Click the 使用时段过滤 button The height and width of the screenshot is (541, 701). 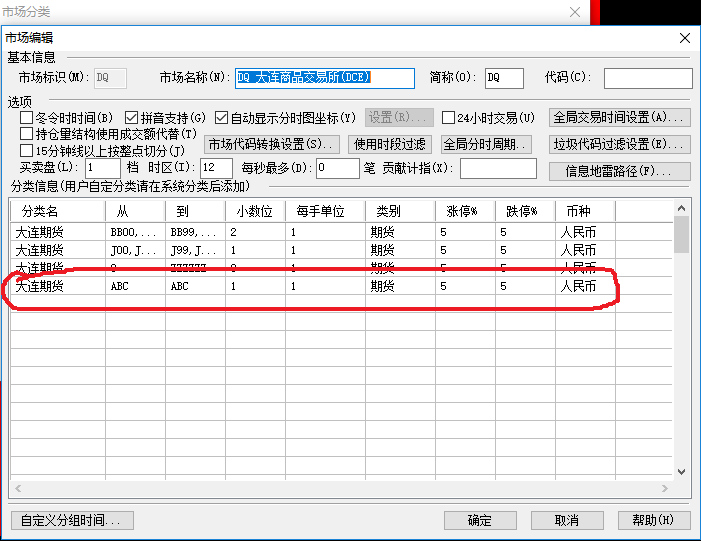click(x=390, y=144)
